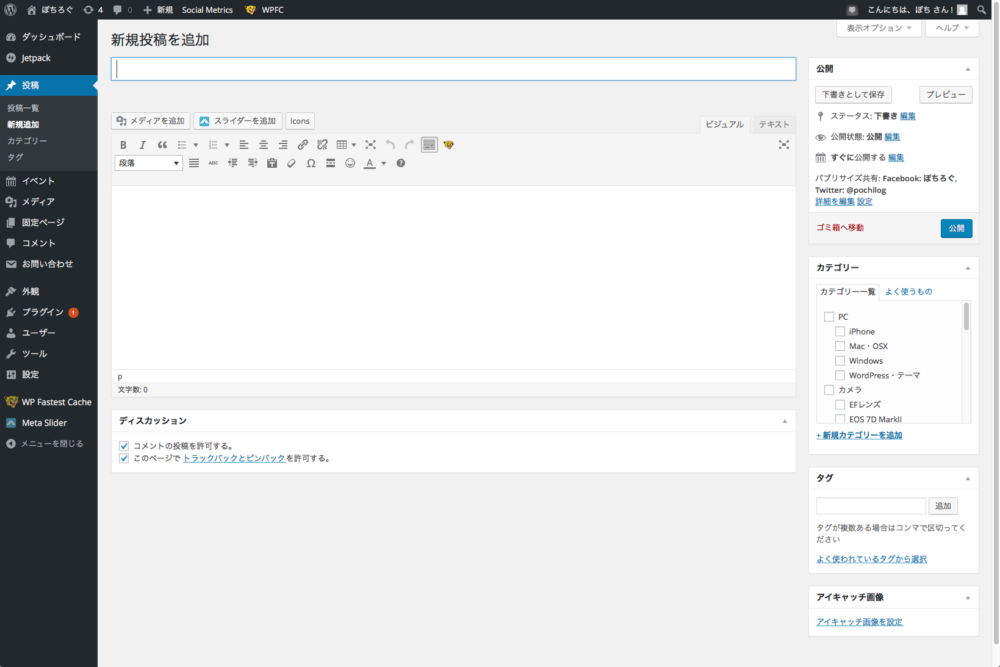Click the insert link icon

coord(303,145)
